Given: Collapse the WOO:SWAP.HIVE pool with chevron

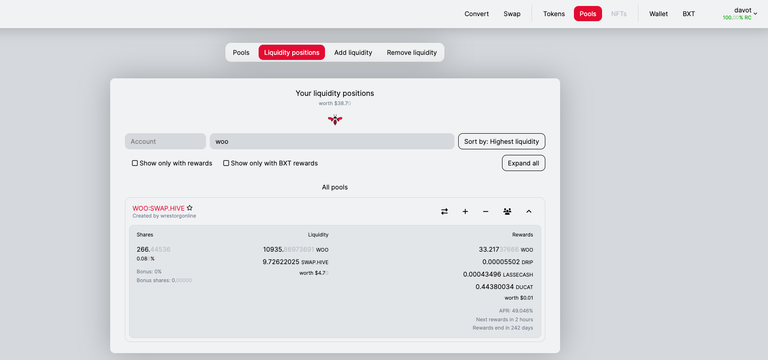Looking at the screenshot, I should [529, 212].
